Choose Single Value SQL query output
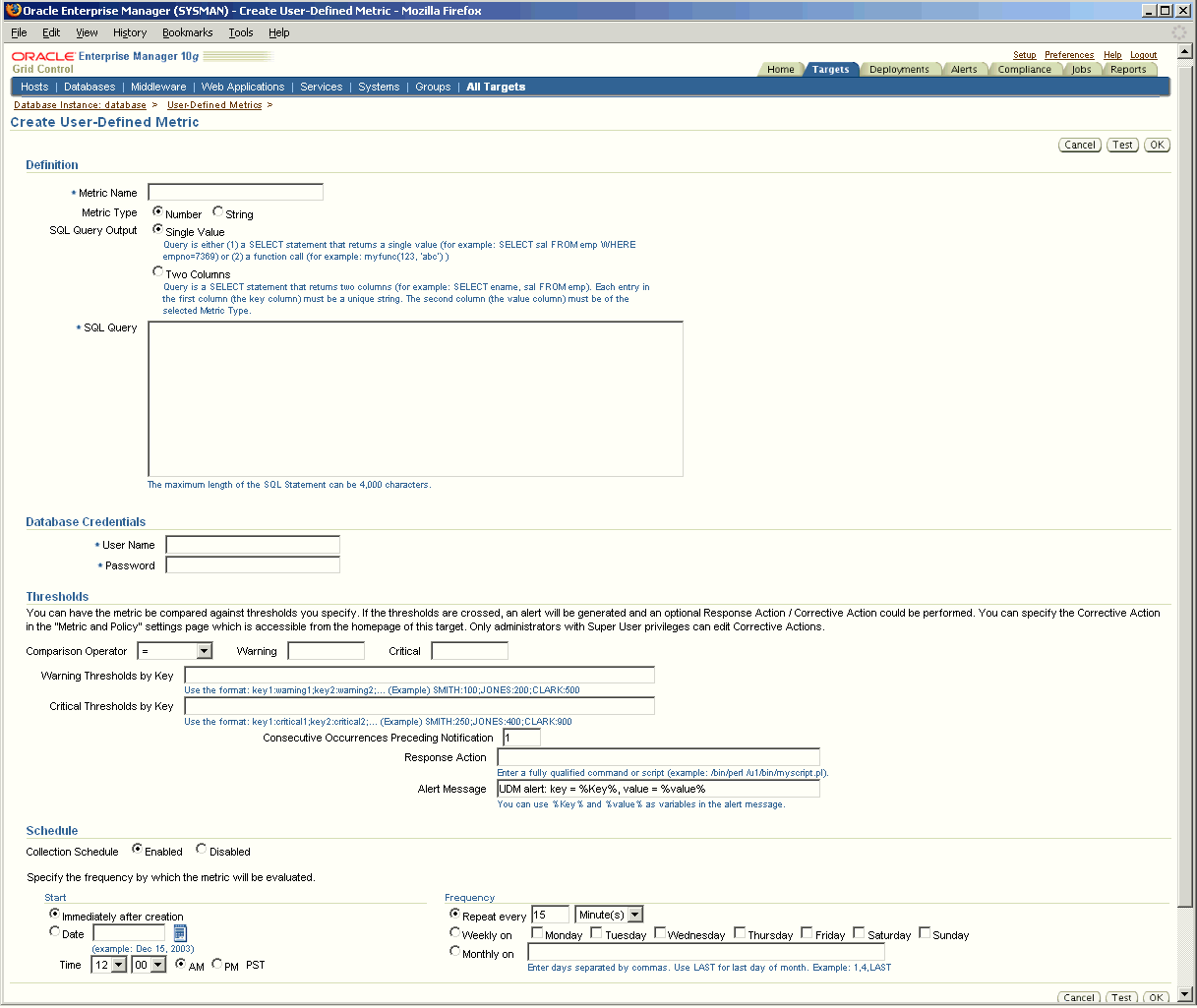Viewport: 1197px width, 1008px height. 158,229
